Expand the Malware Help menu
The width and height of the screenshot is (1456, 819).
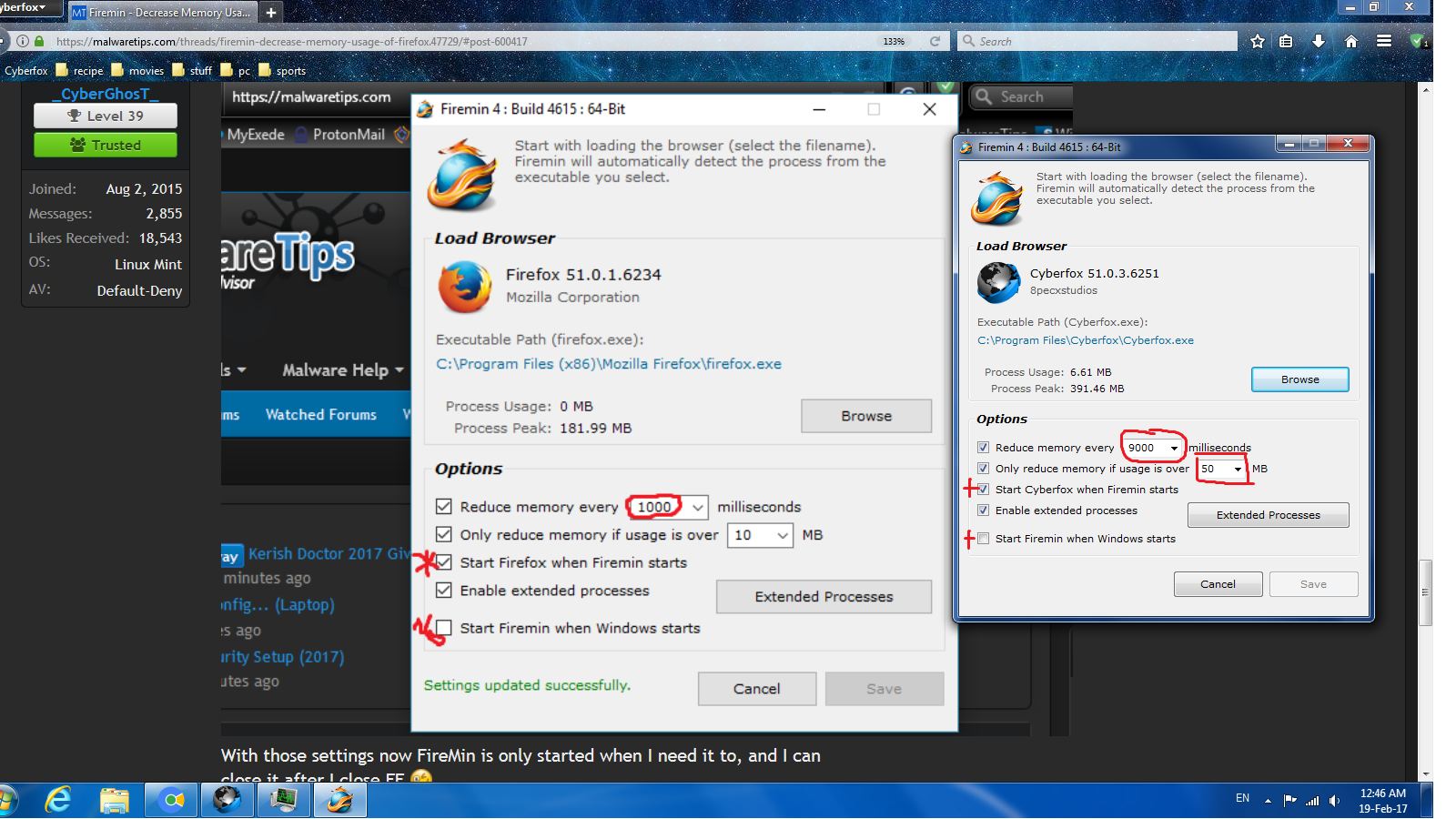(x=343, y=370)
